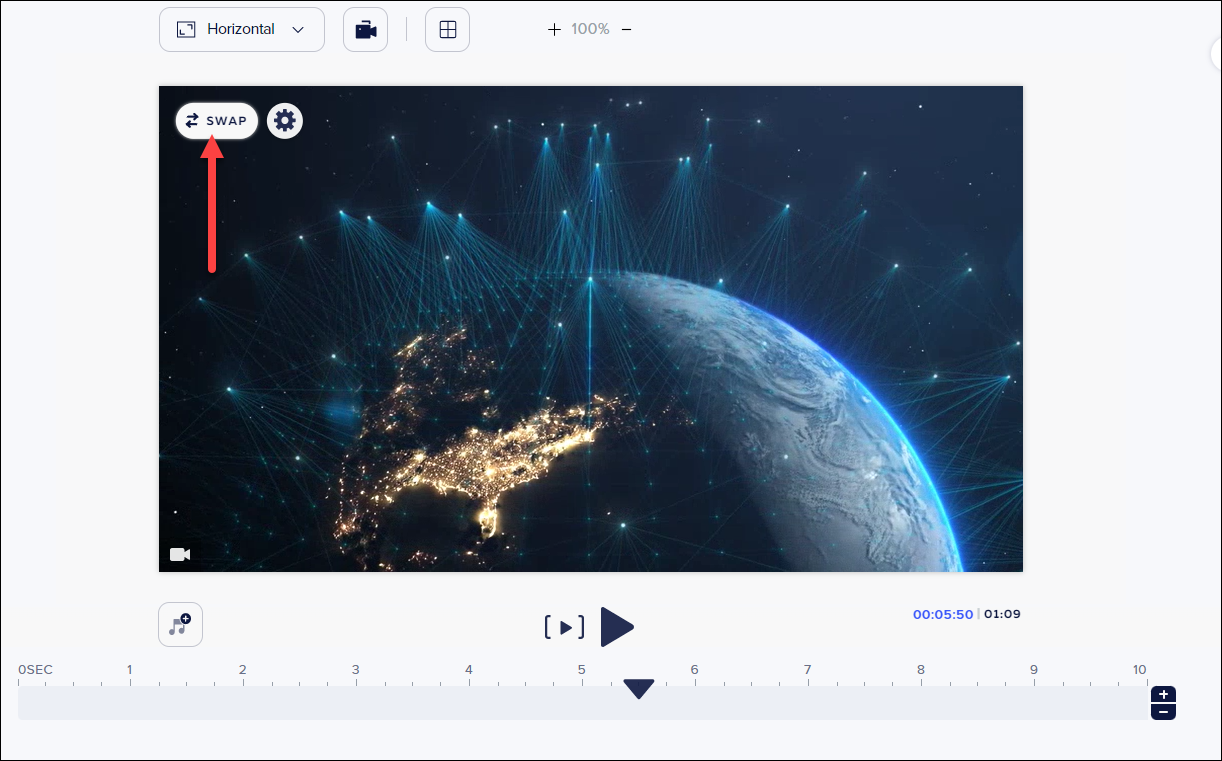The height and width of the screenshot is (761, 1222).
Task: Click the 8 second mark on ruler
Action: click(920, 671)
